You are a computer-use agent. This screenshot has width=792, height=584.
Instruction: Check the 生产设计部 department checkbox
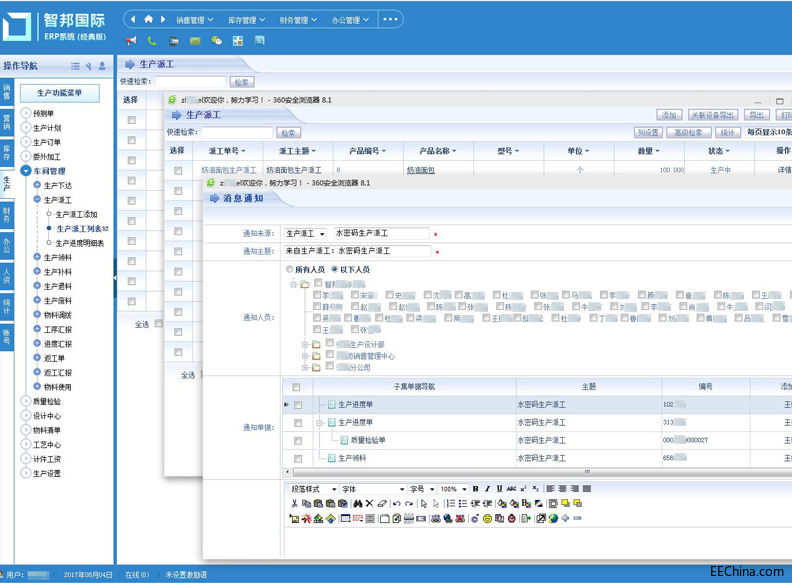click(x=330, y=343)
